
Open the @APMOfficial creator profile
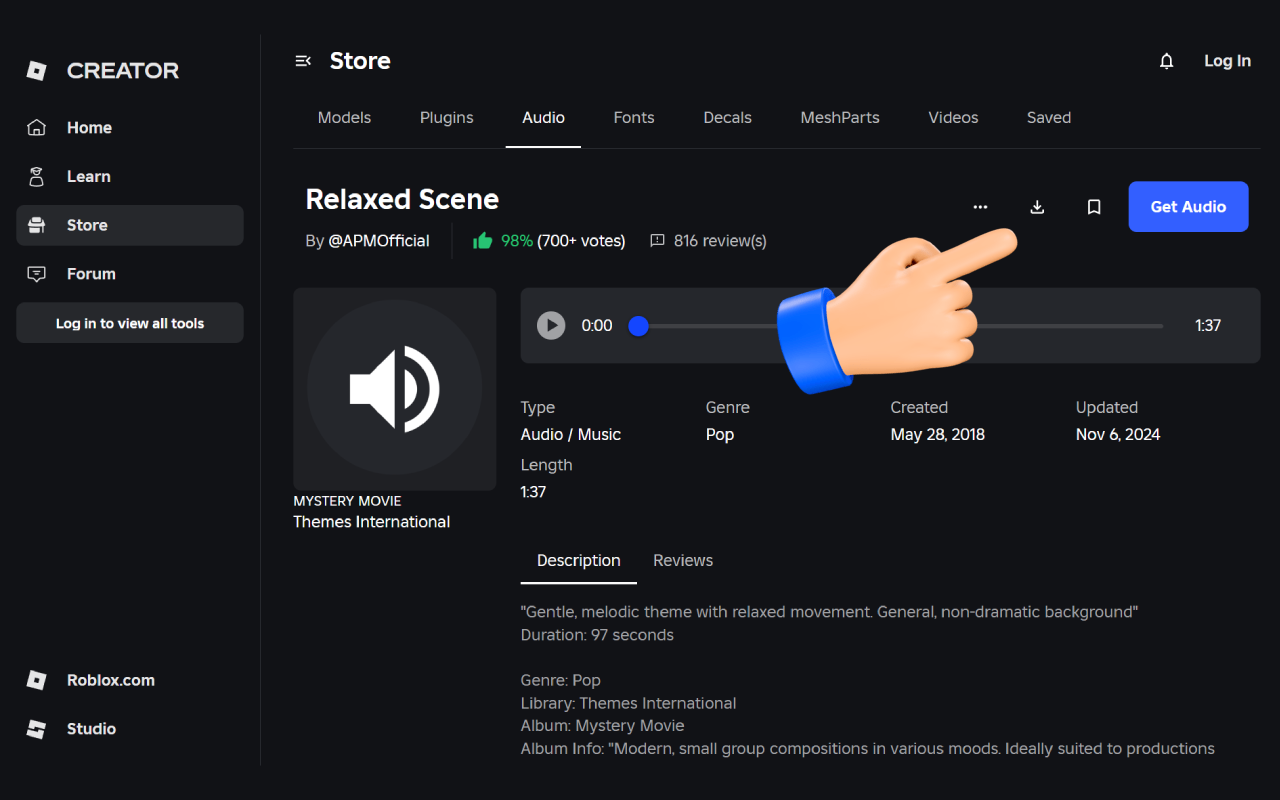coord(379,241)
